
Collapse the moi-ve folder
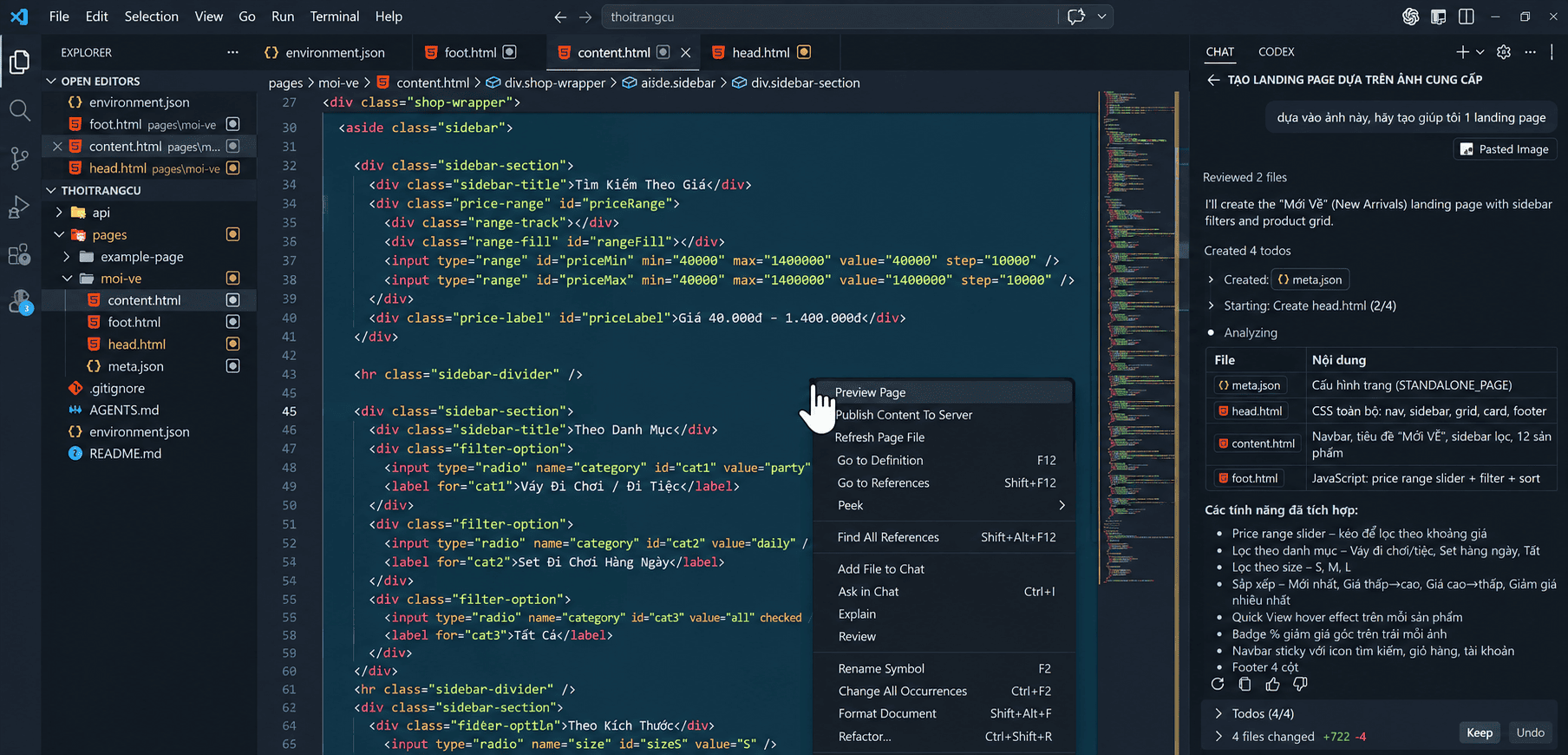pos(68,279)
